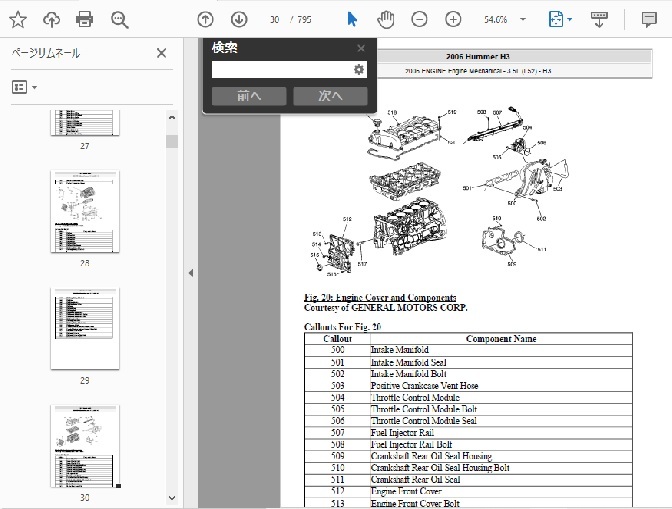Viewport: 672px width, 509px height.
Task: Open the zoom level dropdown arrow
Action: click(x=523, y=19)
